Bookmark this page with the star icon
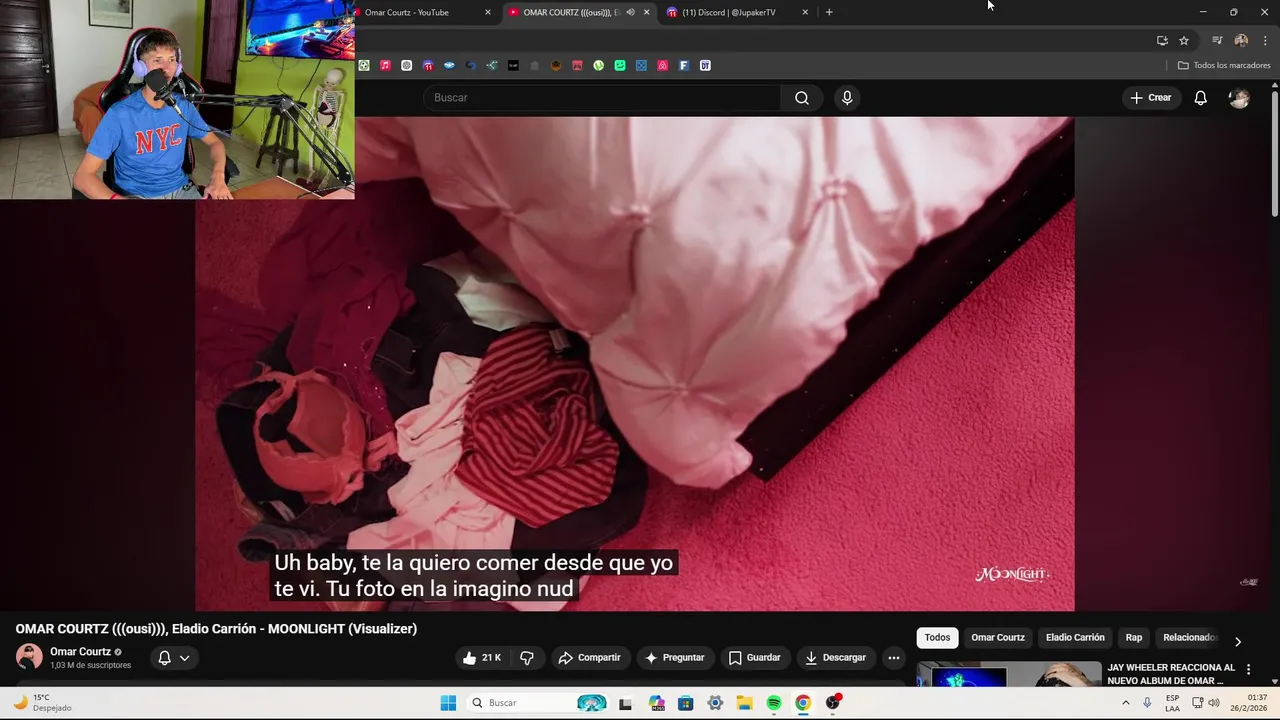This screenshot has height=720, width=1280. [1184, 41]
